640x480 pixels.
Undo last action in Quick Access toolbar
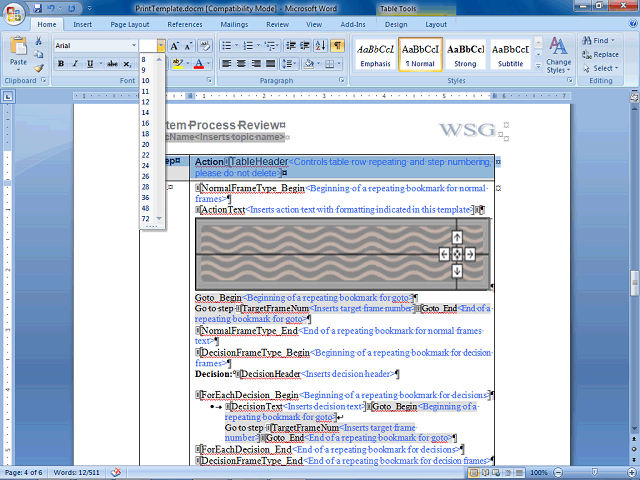point(51,8)
